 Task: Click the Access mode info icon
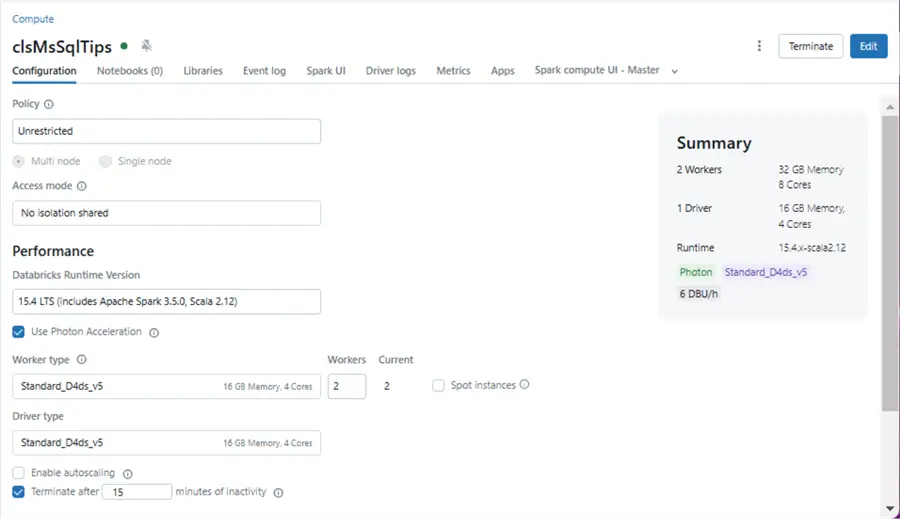click(x=82, y=186)
